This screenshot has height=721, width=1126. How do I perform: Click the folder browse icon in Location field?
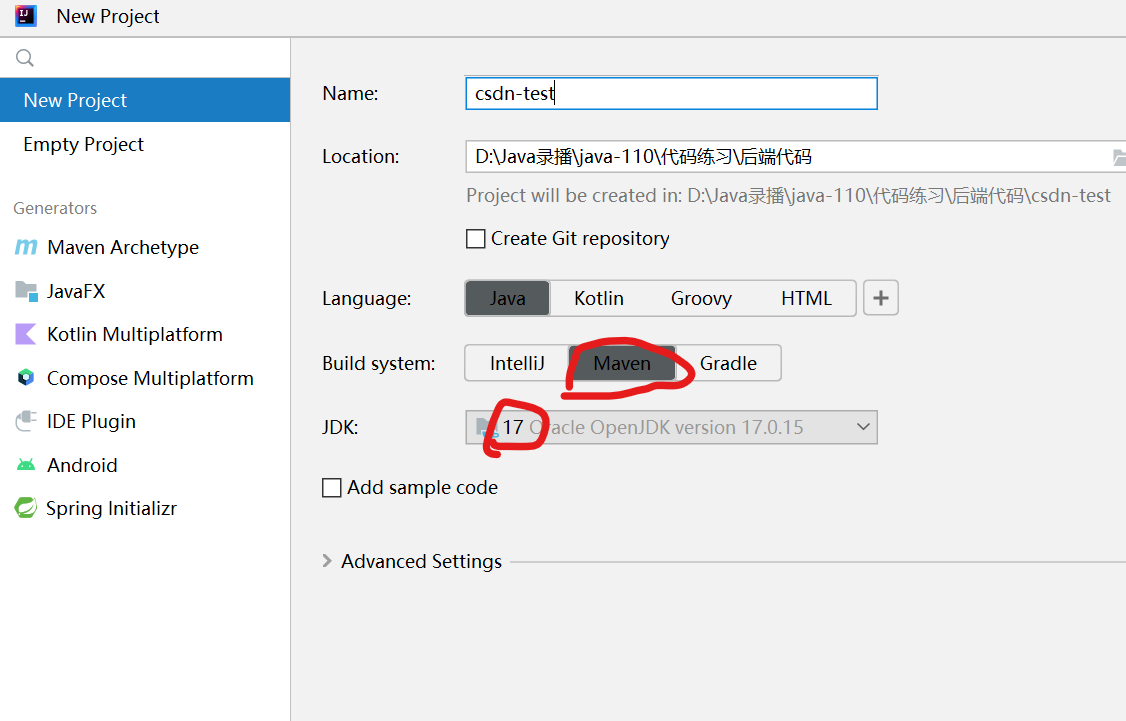coord(1119,157)
